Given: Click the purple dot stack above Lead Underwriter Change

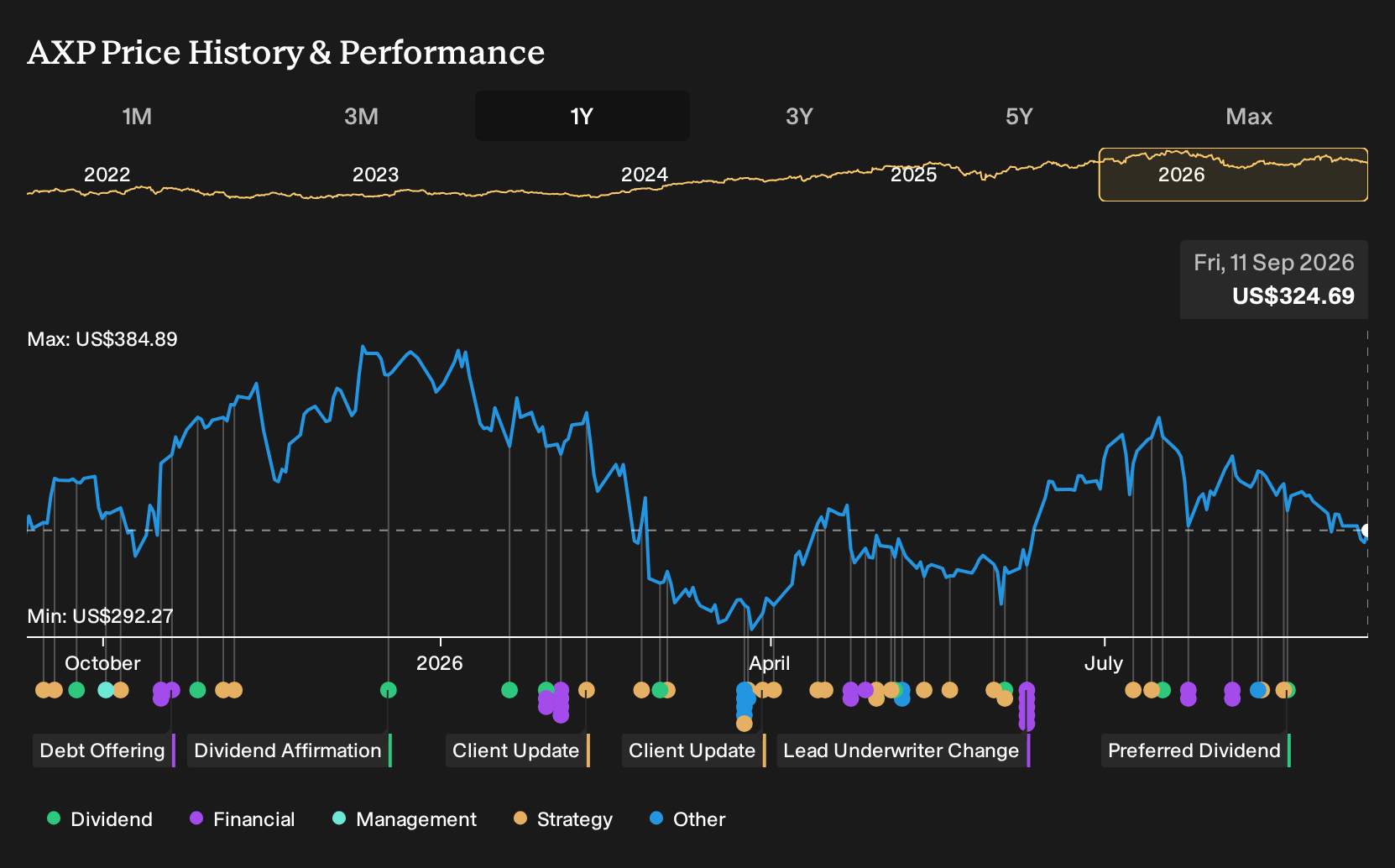Looking at the screenshot, I should [x=1027, y=707].
